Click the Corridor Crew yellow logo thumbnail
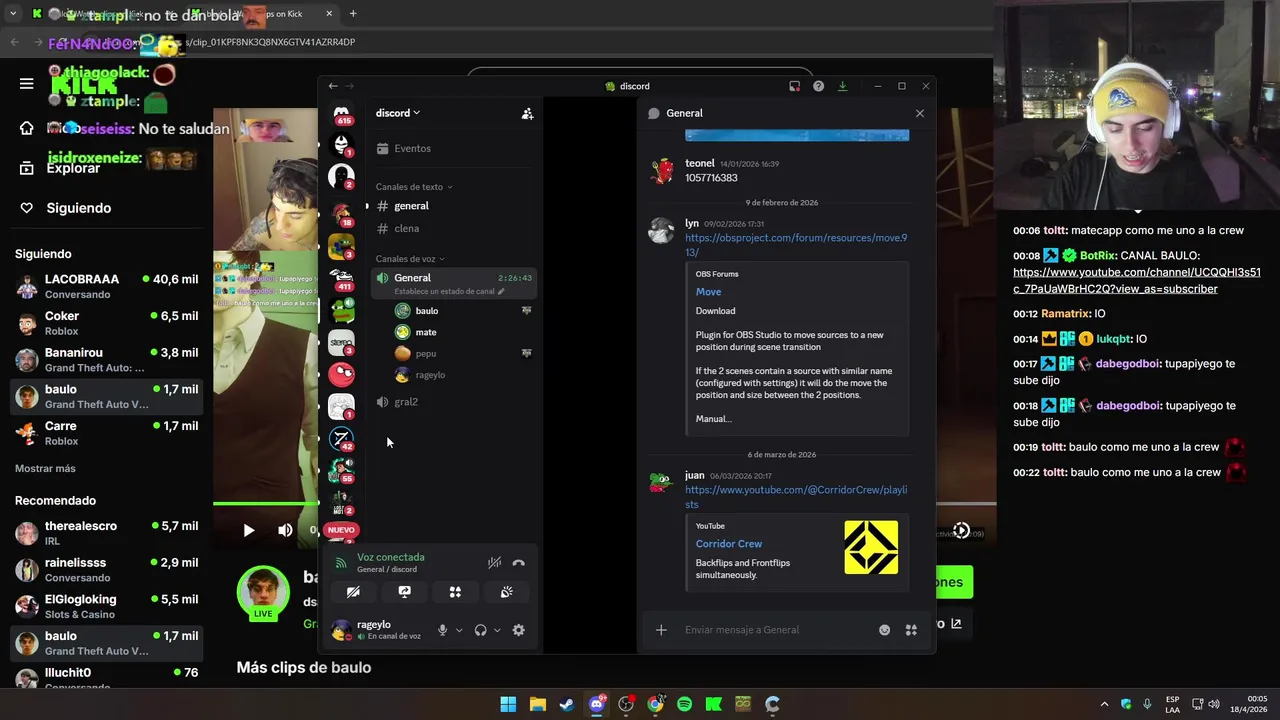Screen dimensions: 1280x720 pyautogui.click(x=871, y=547)
